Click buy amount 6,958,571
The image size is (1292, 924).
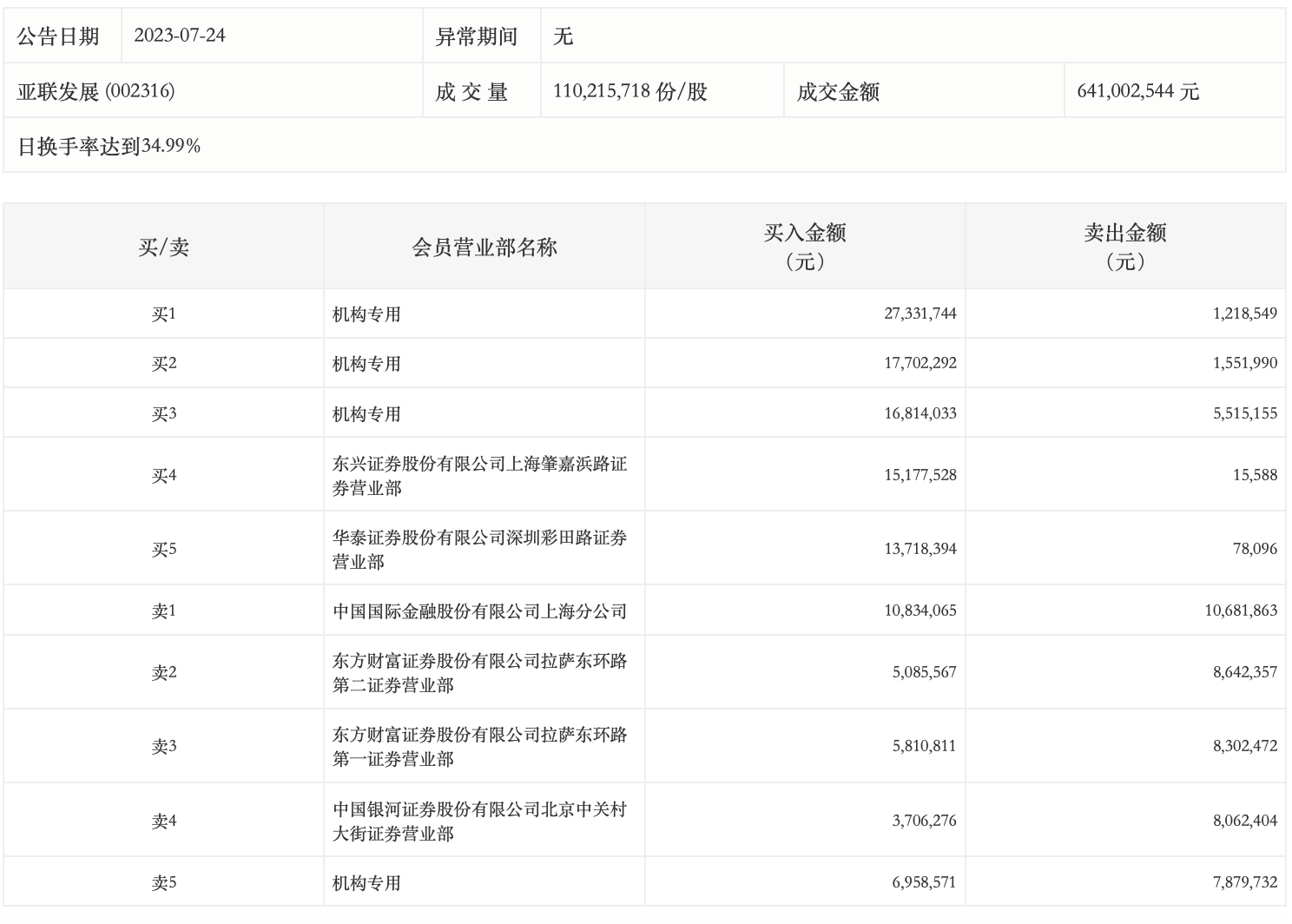(924, 882)
